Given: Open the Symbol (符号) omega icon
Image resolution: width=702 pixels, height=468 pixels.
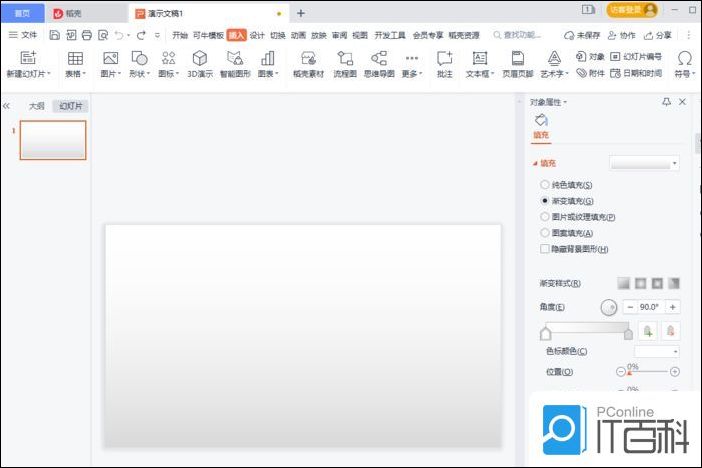Looking at the screenshot, I should [684, 58].
